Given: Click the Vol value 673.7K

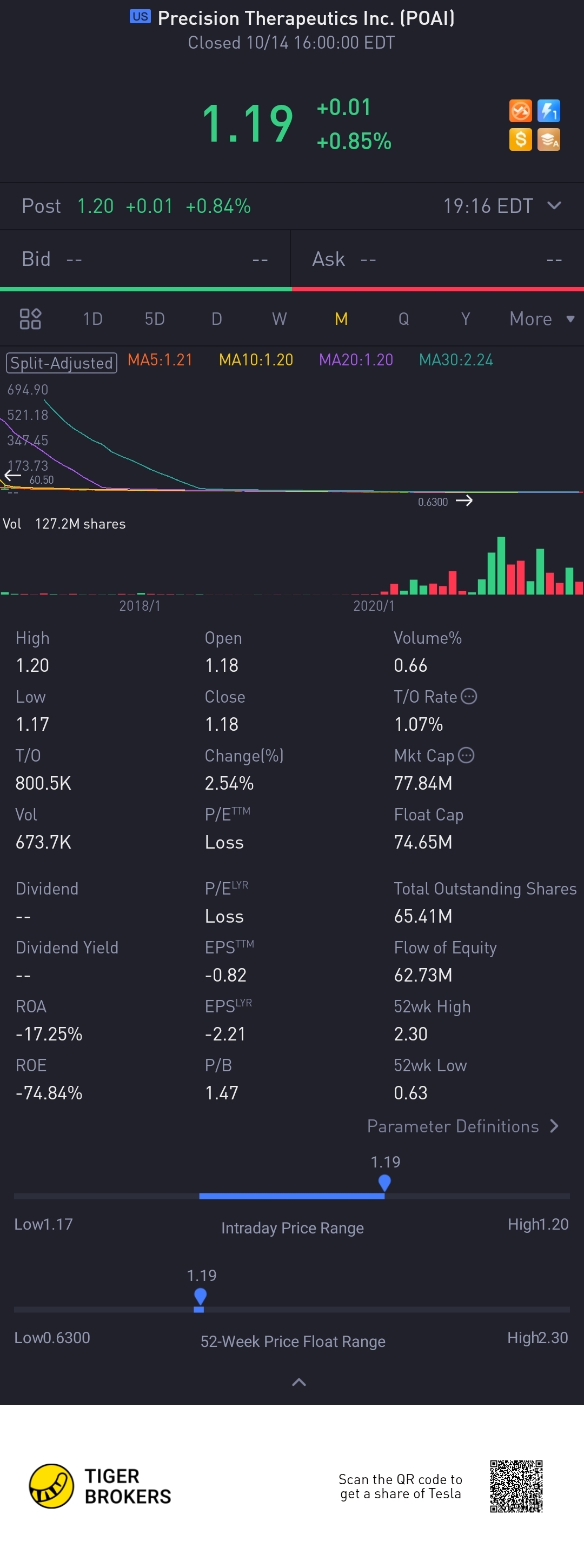Looking at the screenshot, I should (43, 842).
